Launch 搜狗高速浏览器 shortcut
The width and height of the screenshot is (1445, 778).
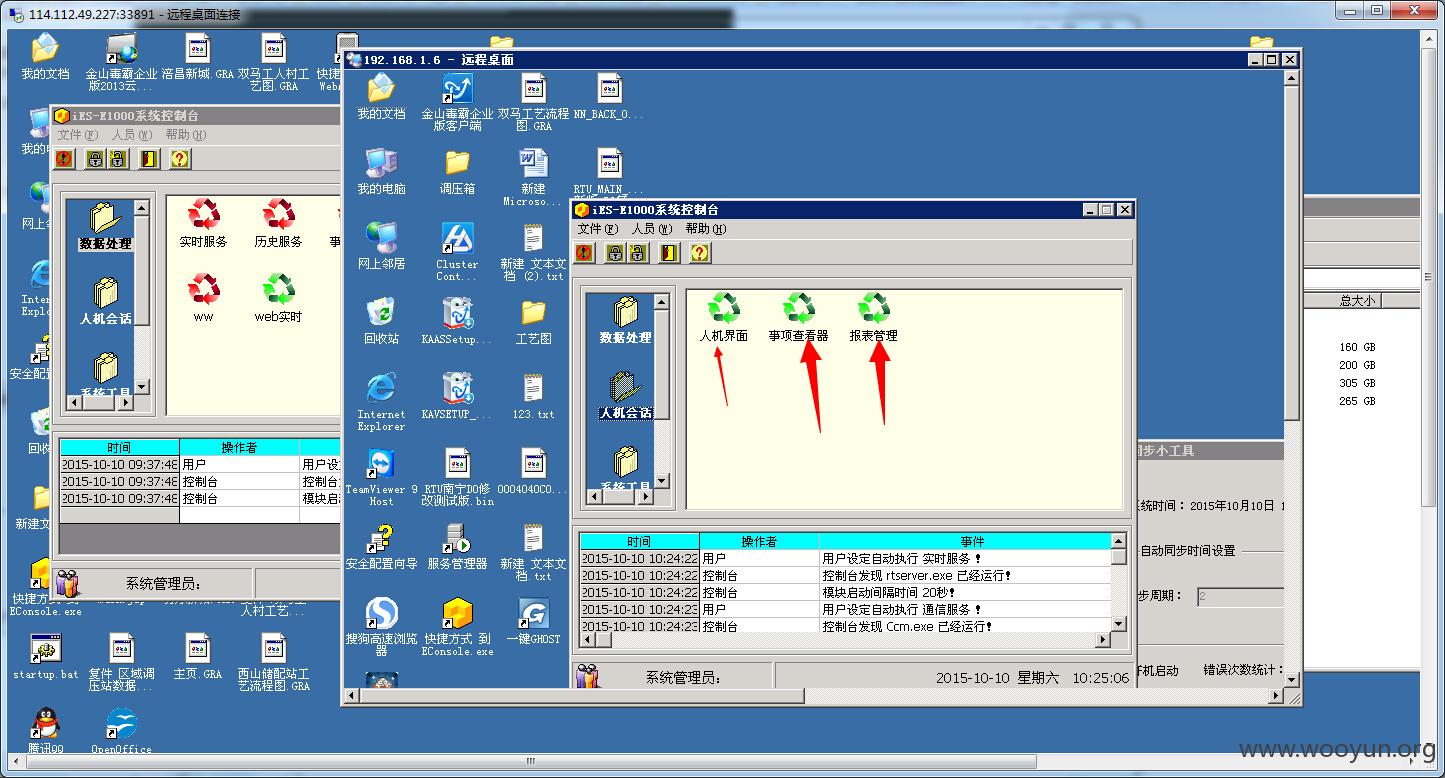pos(381,627)
